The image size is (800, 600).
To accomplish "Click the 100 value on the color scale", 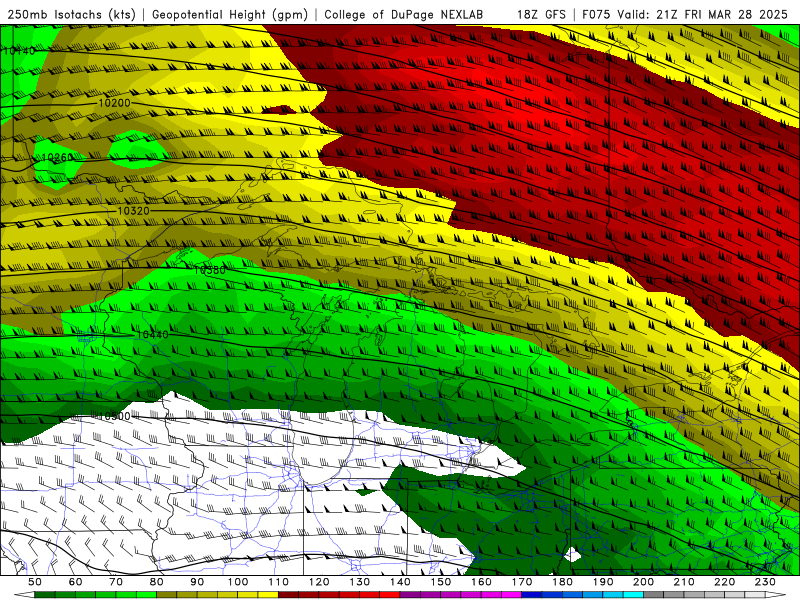I will (x=238, y=582).
